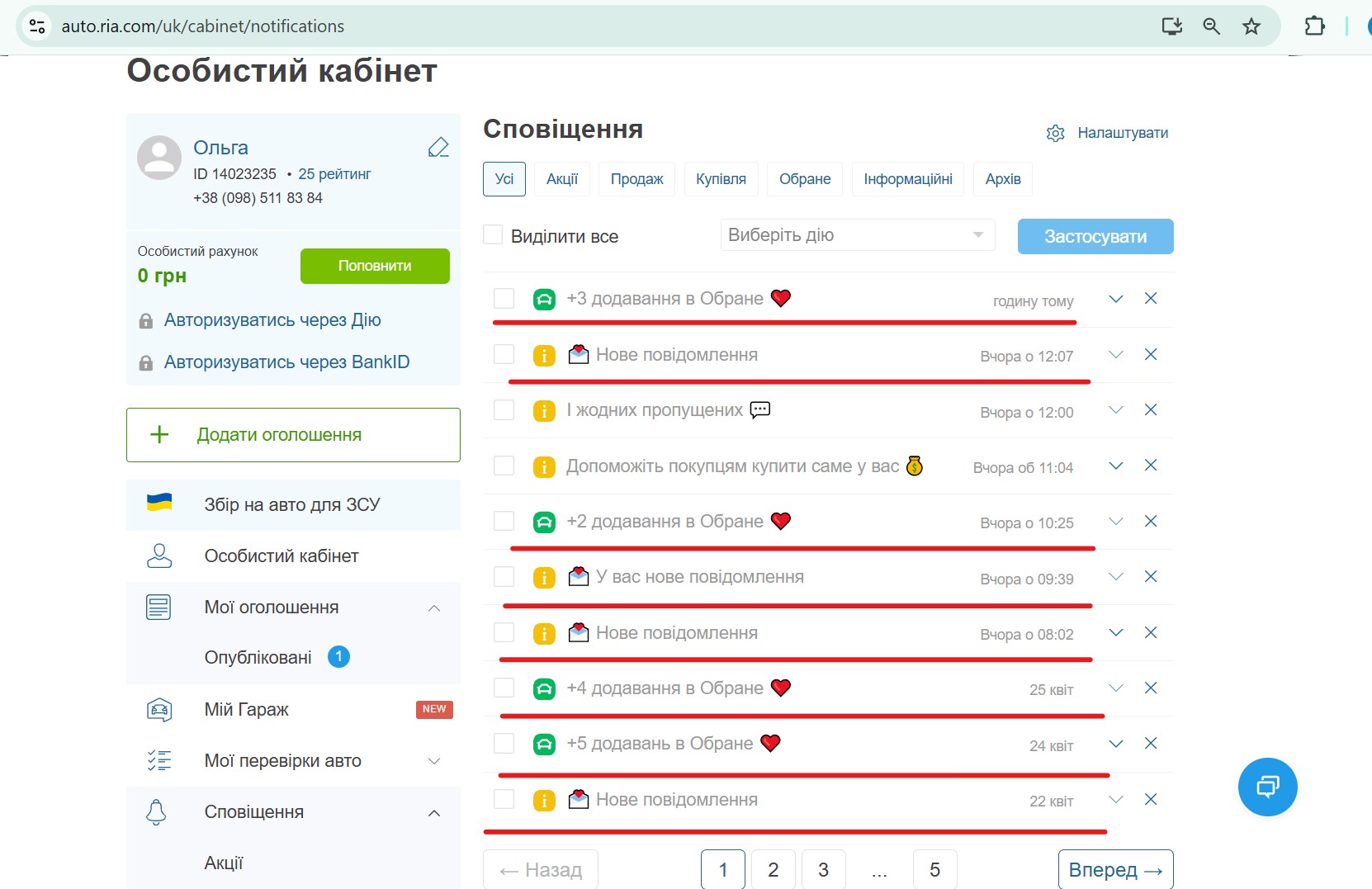Click 'Авторизуватись через Дію' link

(x=272, y=320)
